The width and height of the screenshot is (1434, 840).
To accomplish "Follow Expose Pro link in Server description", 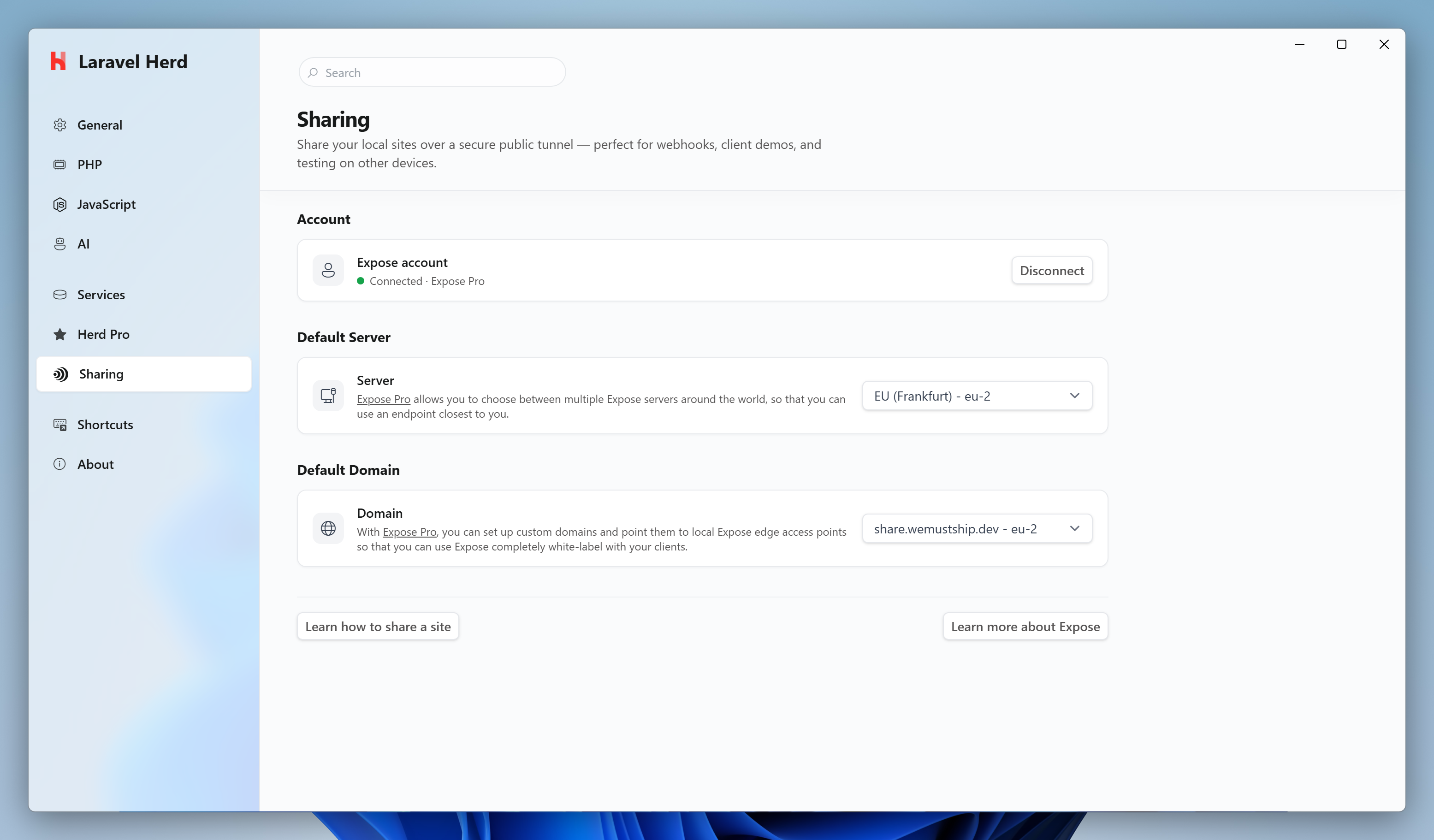I will 384,399.
